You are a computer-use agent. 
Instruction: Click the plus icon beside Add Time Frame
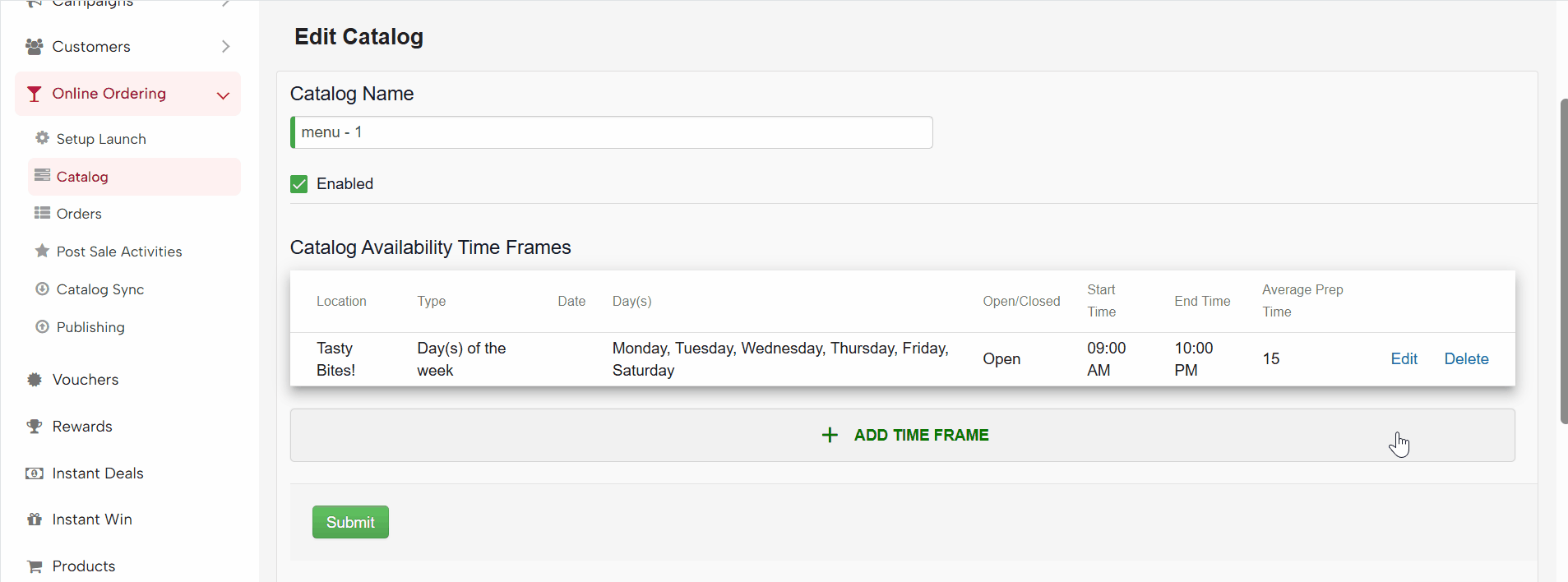830,435
